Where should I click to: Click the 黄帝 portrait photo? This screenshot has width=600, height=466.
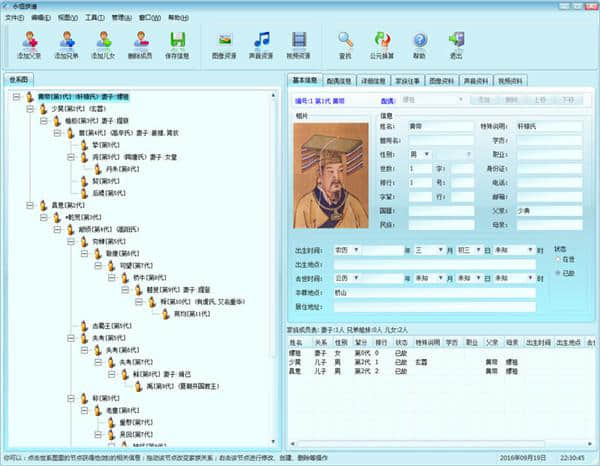(x=331, y=175)
